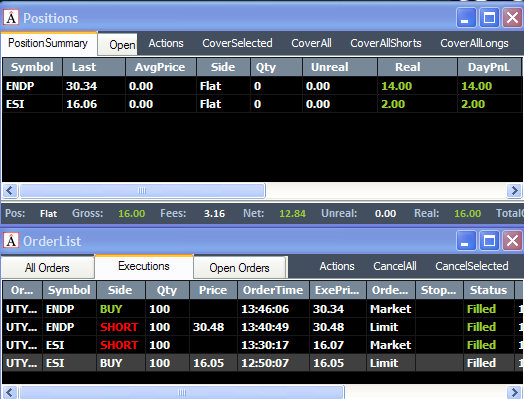Sort OrderList by Status column header
The width and height of the screenshot is (524, 399).
[x=489, y=290]
